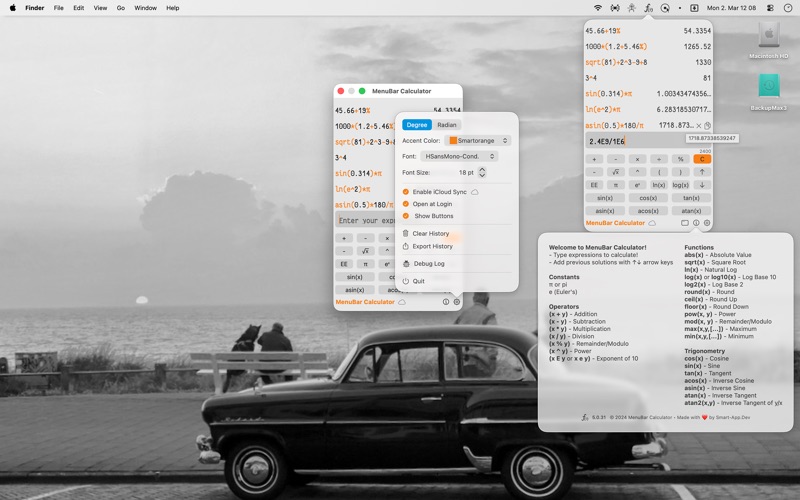800x500 pixels.
Task: Open the Edit menu
Action: [79, 8]
